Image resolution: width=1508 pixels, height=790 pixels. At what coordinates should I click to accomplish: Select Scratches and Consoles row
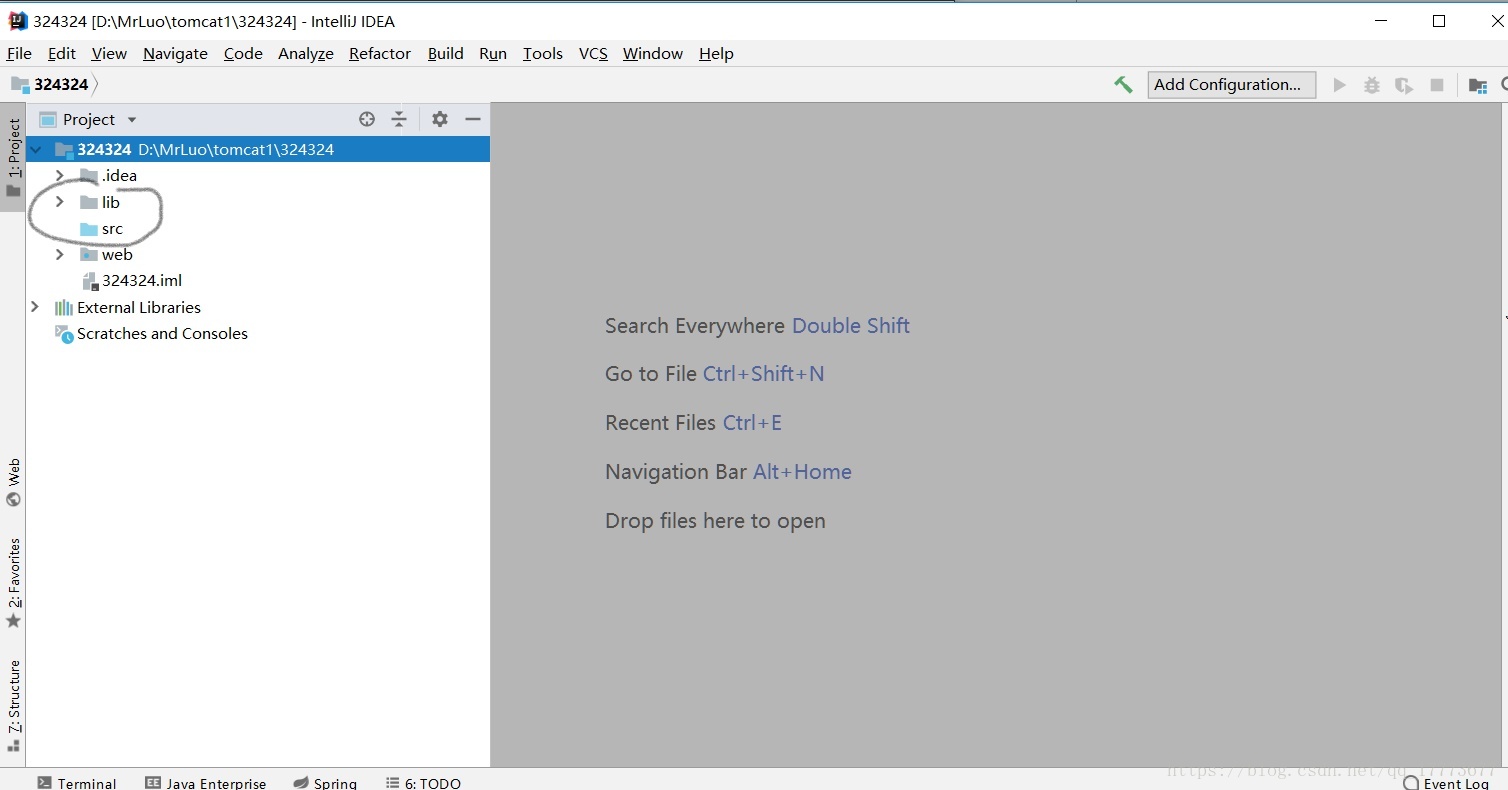coord(162,334)
